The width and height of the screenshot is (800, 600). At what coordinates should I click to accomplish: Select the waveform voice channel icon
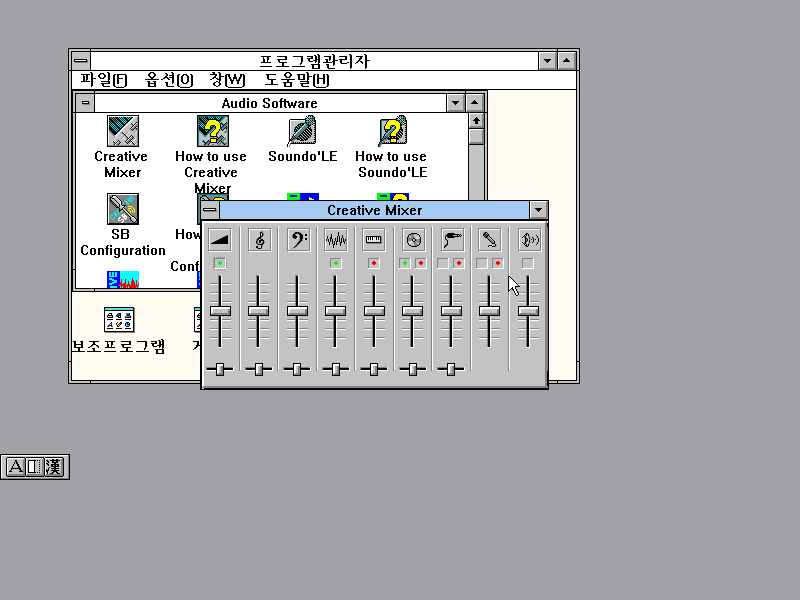(x=336, y=240)
